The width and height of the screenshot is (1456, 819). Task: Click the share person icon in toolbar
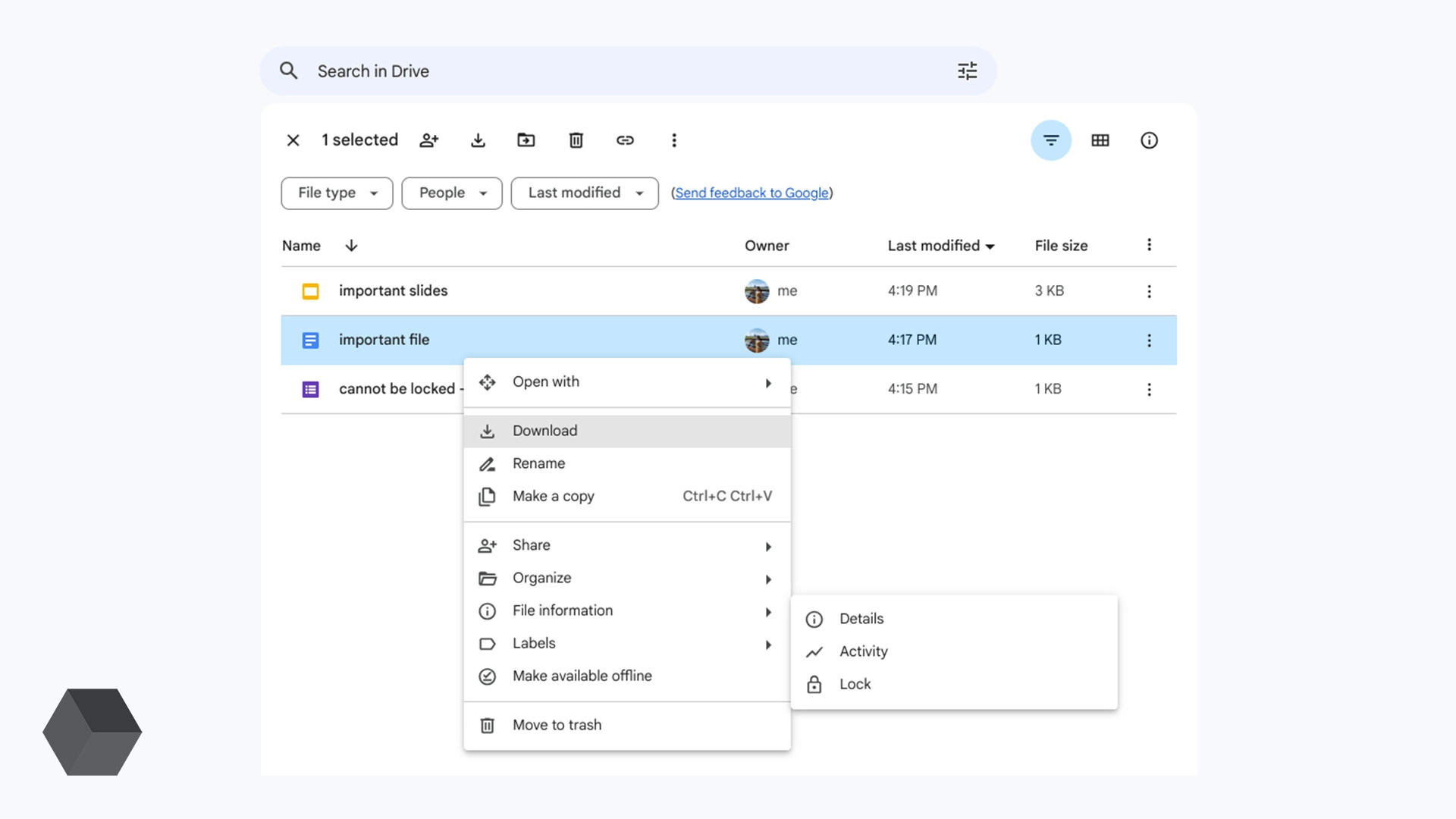(429, 140)
